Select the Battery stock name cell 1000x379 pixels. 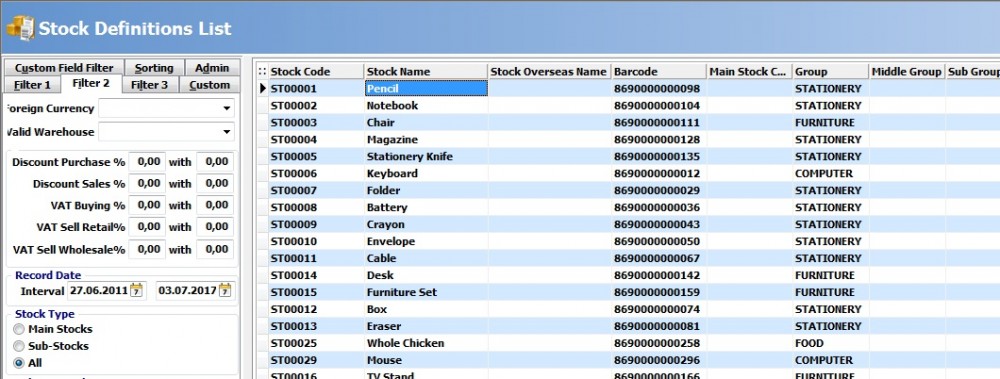426,207
